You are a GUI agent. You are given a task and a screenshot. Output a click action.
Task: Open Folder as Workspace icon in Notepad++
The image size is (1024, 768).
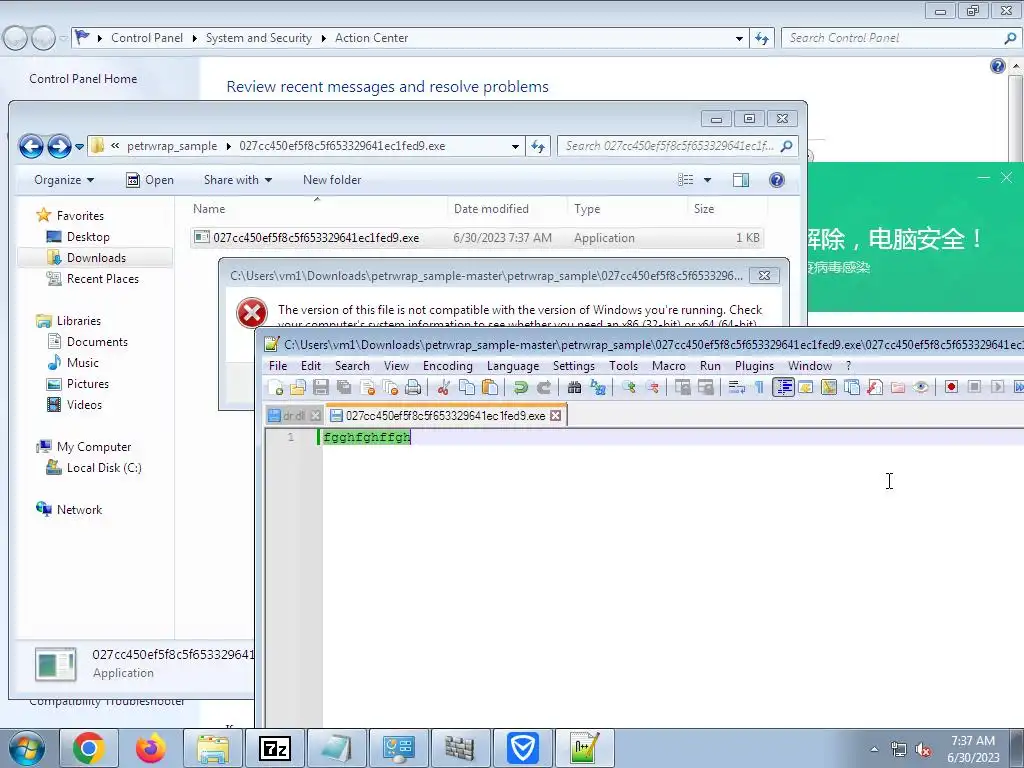pyautogui.click(x=898, y=387)
